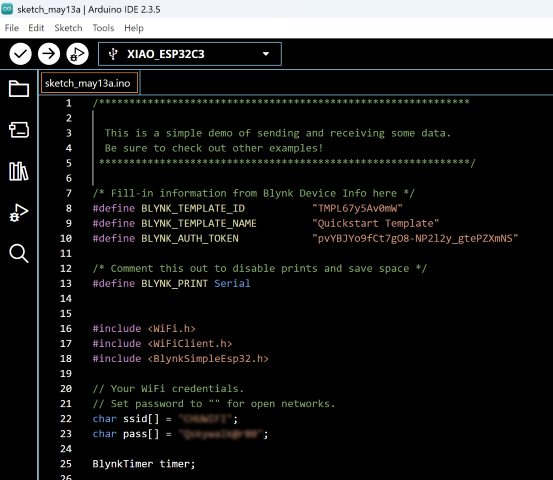
Task: Click line number 22 in gutter
Action: click(66, 419)
